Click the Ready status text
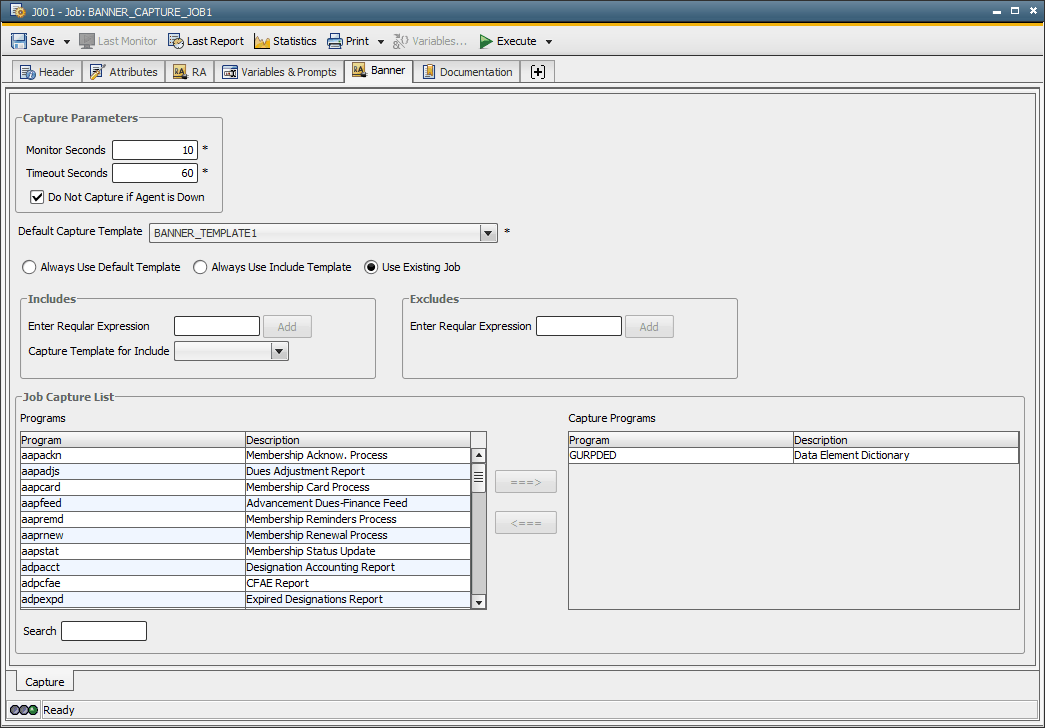Viewport: 1045px width, 728px height. (x=59, y=710)
